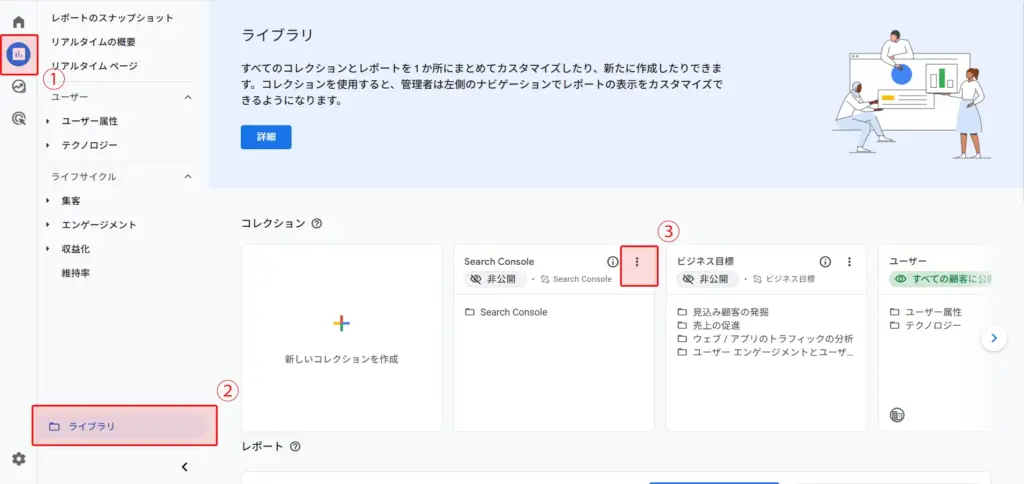Open the Explore icon in left rail
The height and width of the screenshot is (484, 1024).
tap(18, 87)
